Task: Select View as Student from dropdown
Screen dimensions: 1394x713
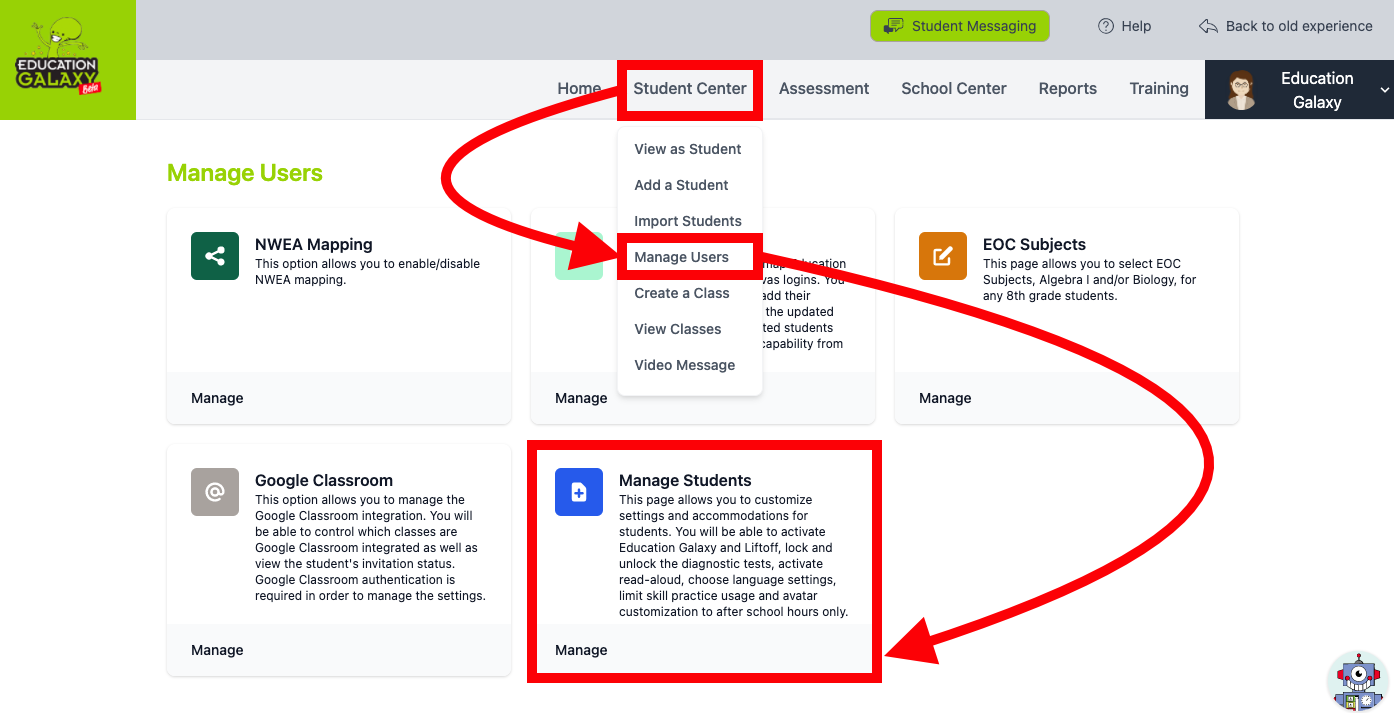Action: coord(688,149)
